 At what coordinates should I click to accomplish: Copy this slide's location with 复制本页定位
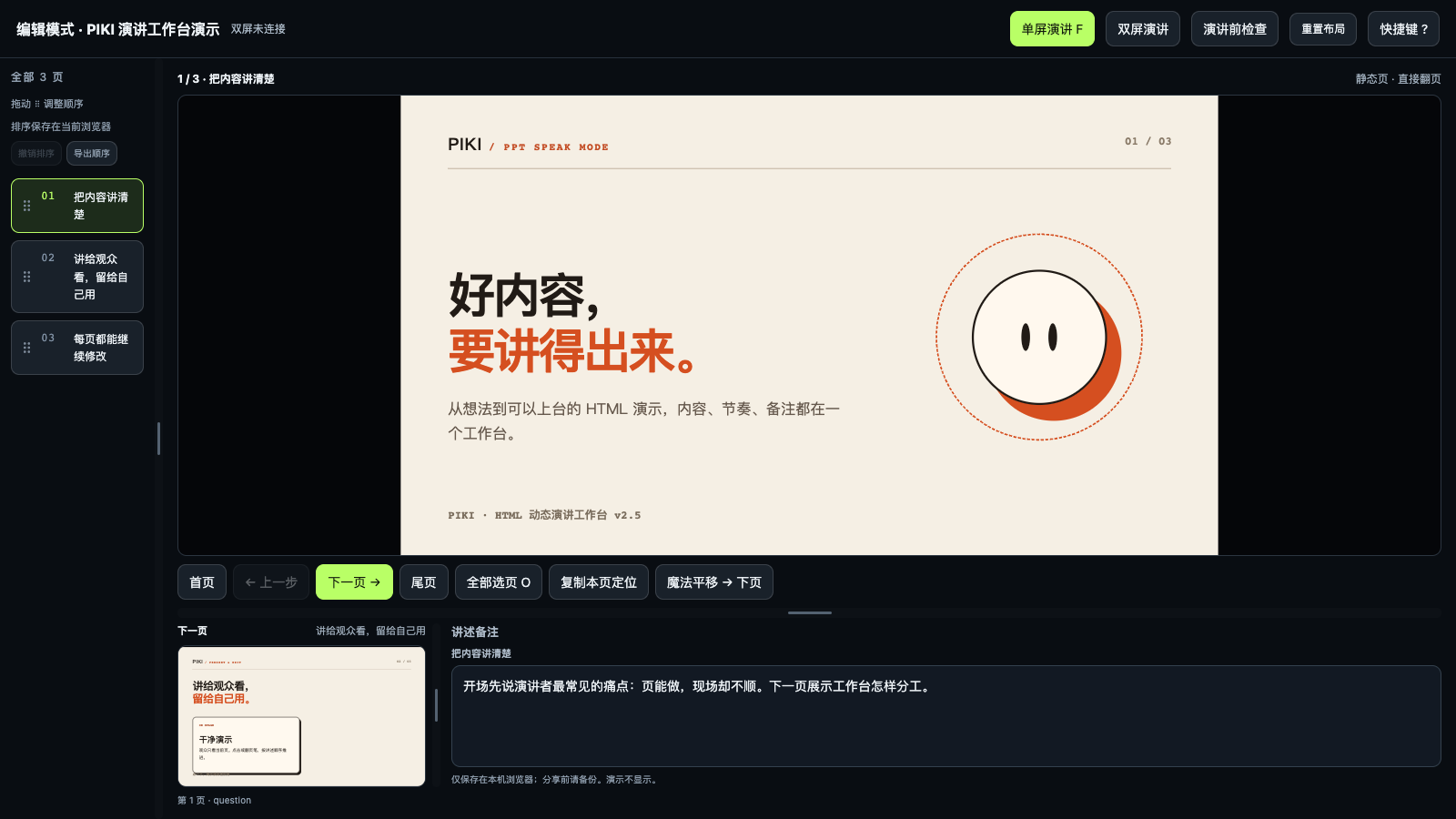pos(599,582)
